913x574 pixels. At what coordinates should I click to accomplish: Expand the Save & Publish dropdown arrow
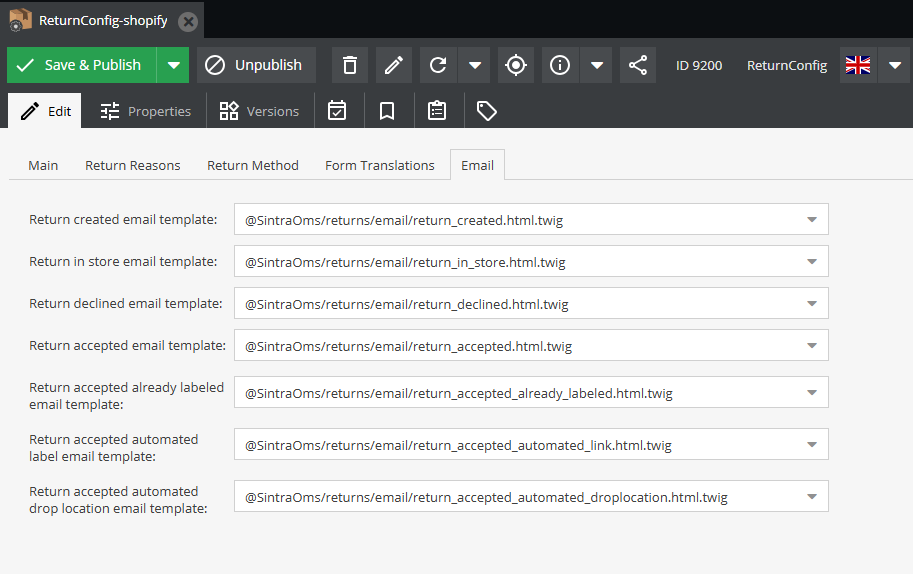173,65
